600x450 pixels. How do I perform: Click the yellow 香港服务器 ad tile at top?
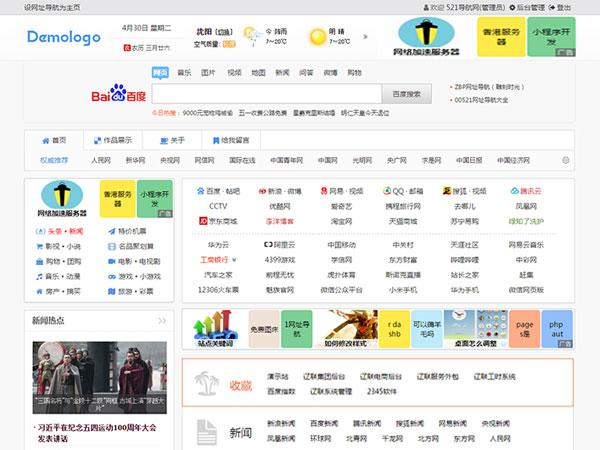(x=501, y=37)
